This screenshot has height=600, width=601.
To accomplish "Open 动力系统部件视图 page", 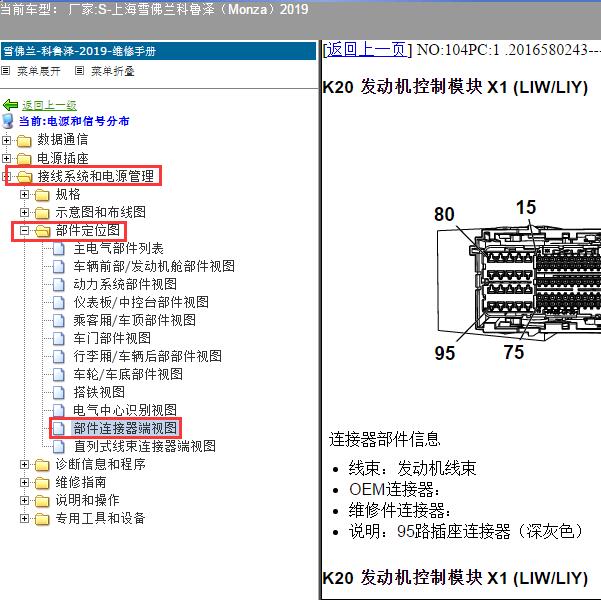I will pyautogui.click(x=125, y=284).
